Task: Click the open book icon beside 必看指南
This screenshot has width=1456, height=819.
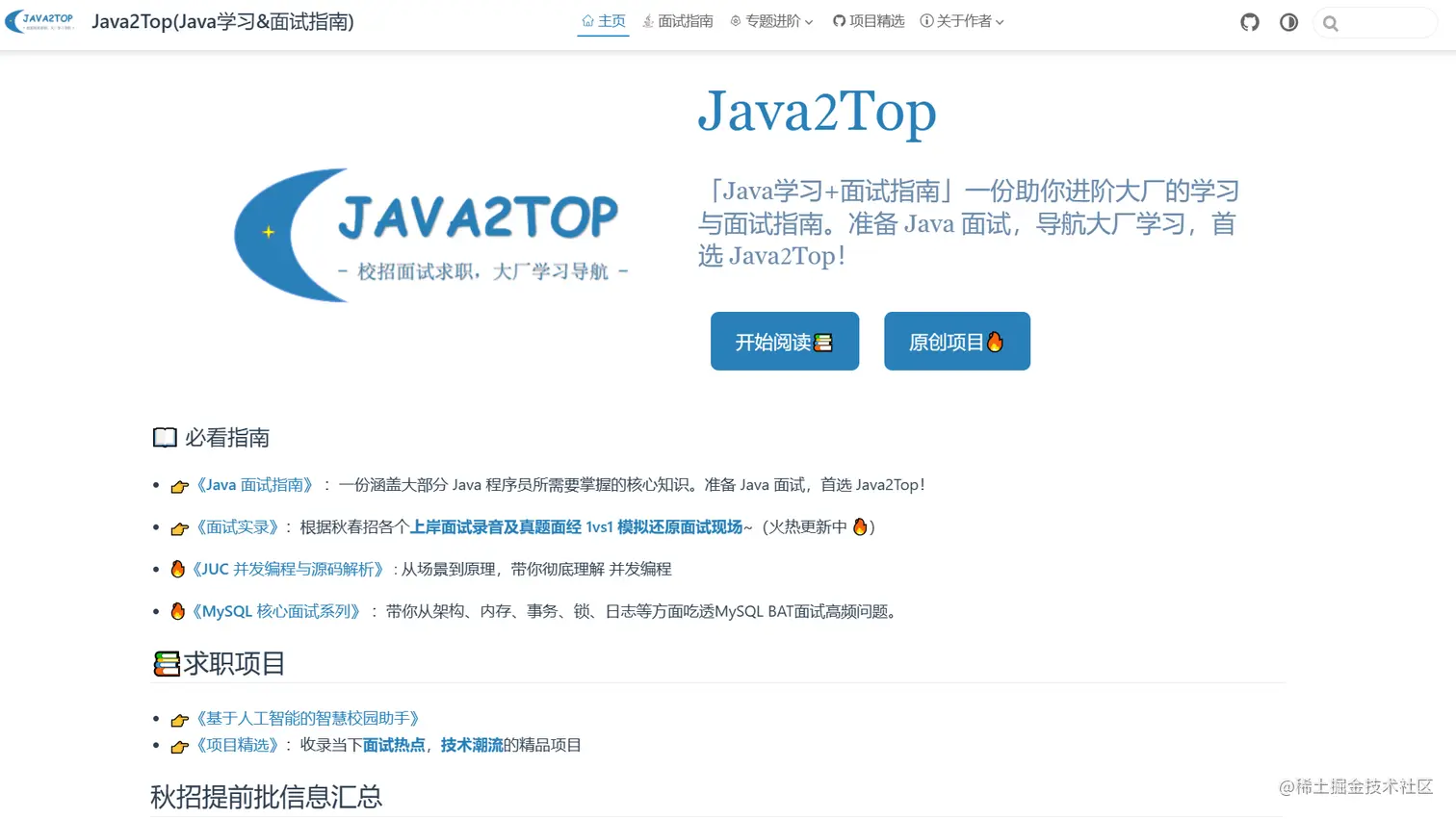Action: pos(165,438)
